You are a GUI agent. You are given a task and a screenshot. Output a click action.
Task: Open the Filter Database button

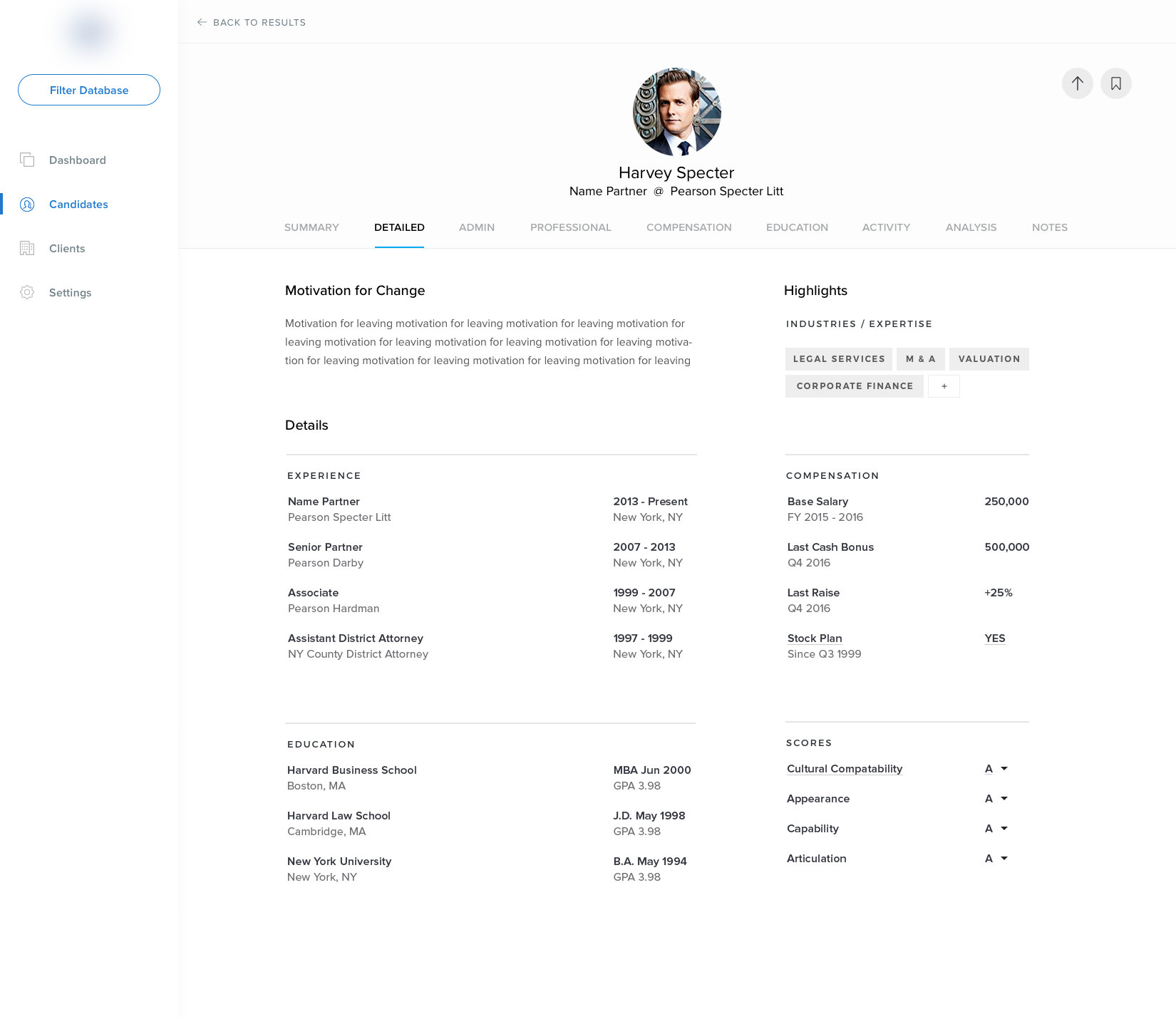point(89,90)
